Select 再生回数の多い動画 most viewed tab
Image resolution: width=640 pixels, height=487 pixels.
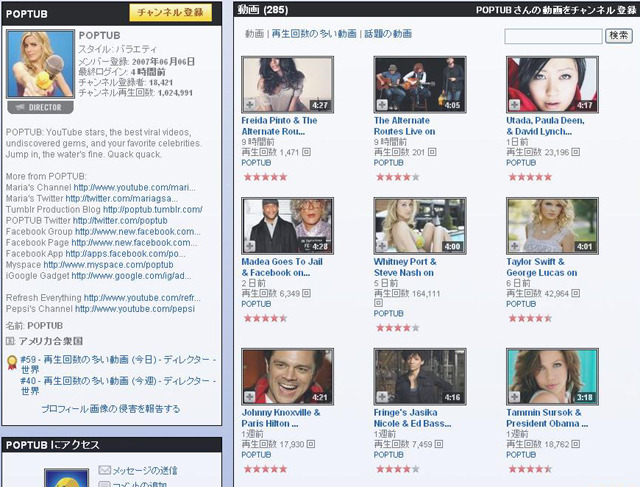click(314, 34)
